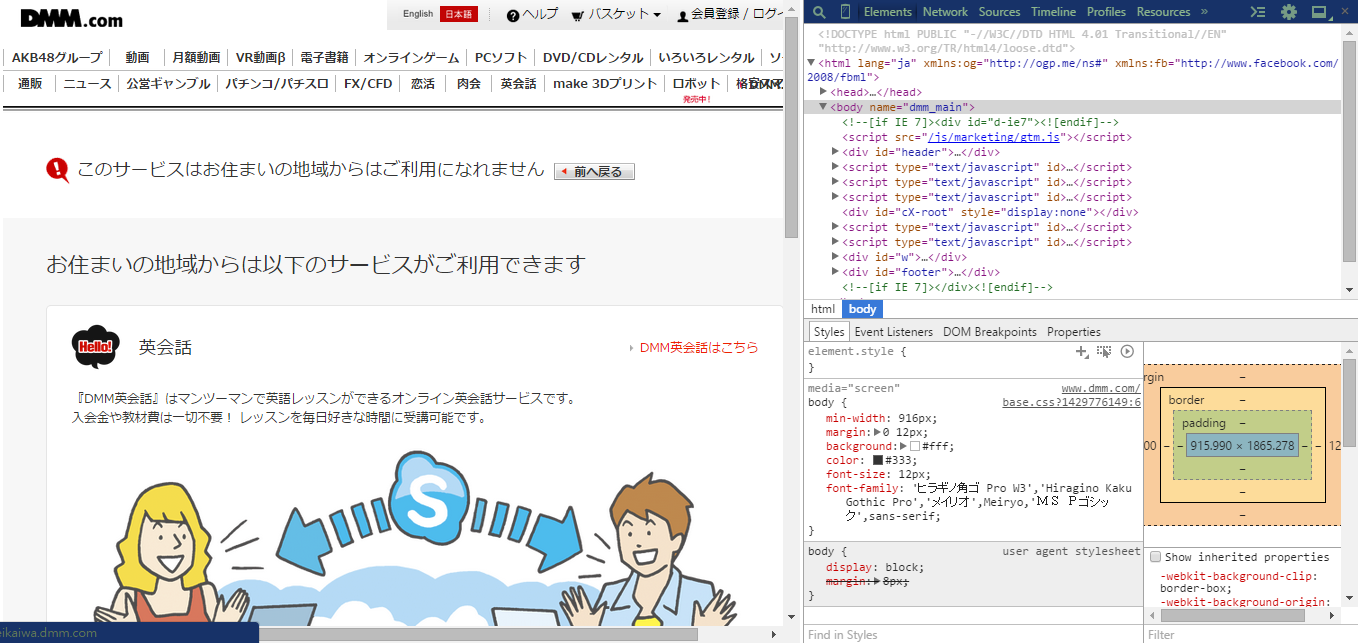Click New Style Rule plus icon
1358x643 pixels.
(x=1081, y=351)
